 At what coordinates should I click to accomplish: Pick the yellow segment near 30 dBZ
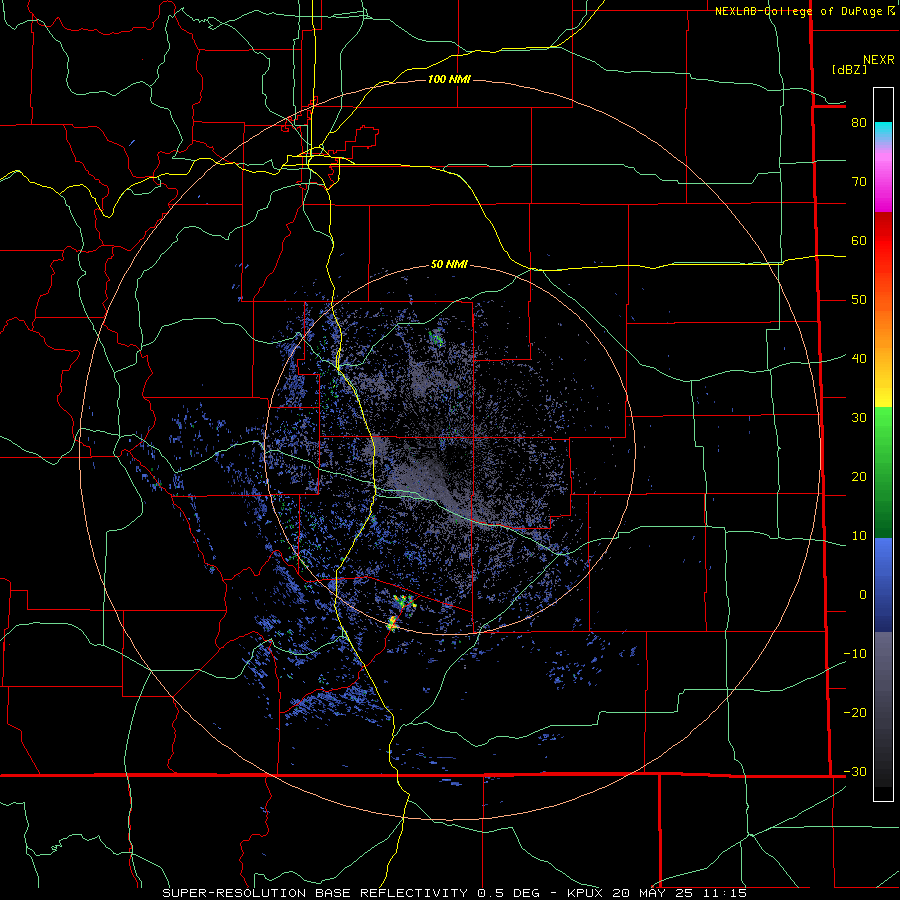coord(883,395)
